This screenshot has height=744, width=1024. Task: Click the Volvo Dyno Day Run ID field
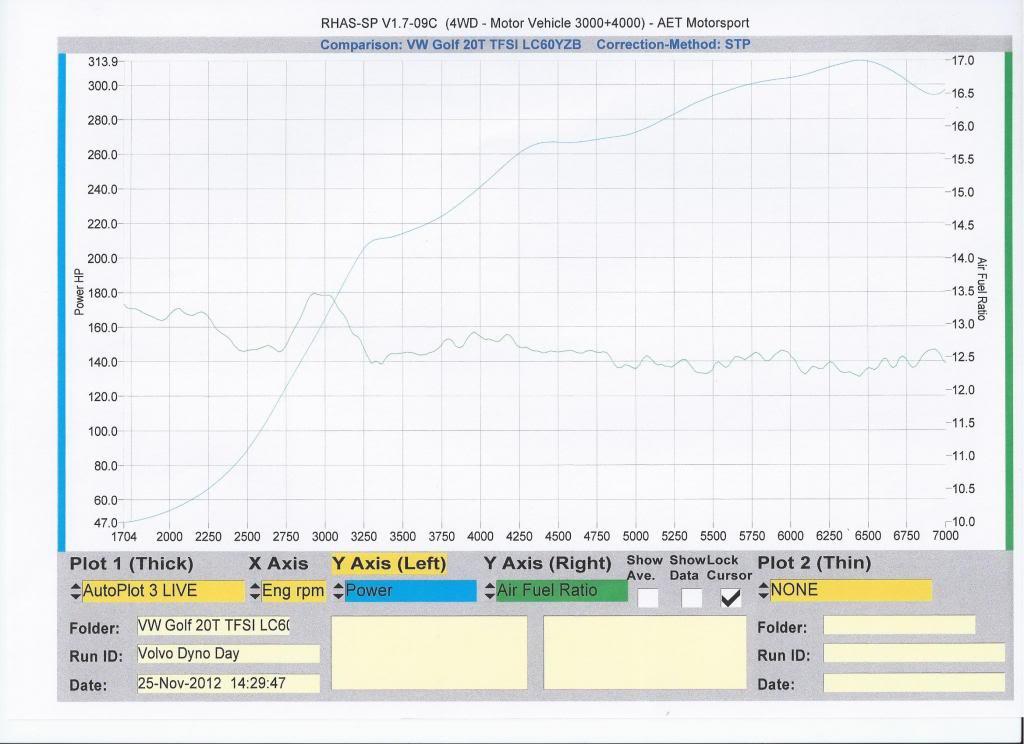[x=227, y=654]
